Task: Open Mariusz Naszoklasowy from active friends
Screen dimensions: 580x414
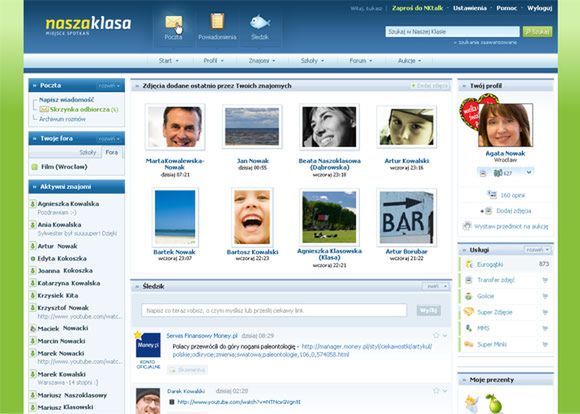Action: point(72,395)
